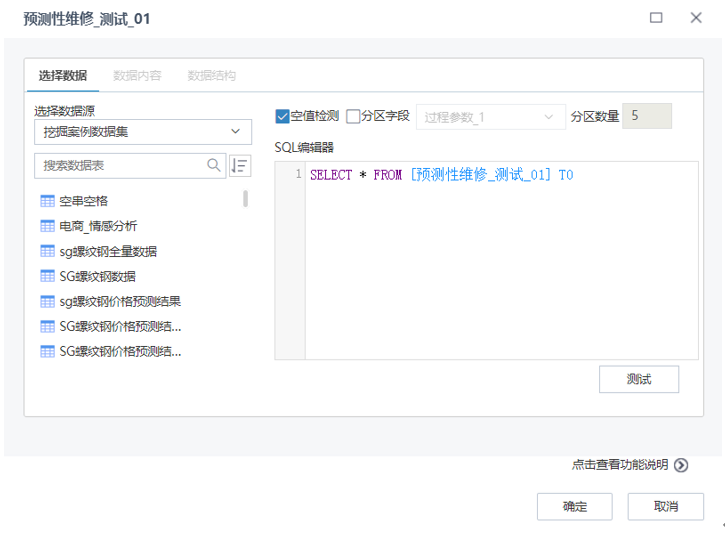Switch to the 数据结构 tab
Viewport: 725px width, 533px height.
(x=212, y=75)
